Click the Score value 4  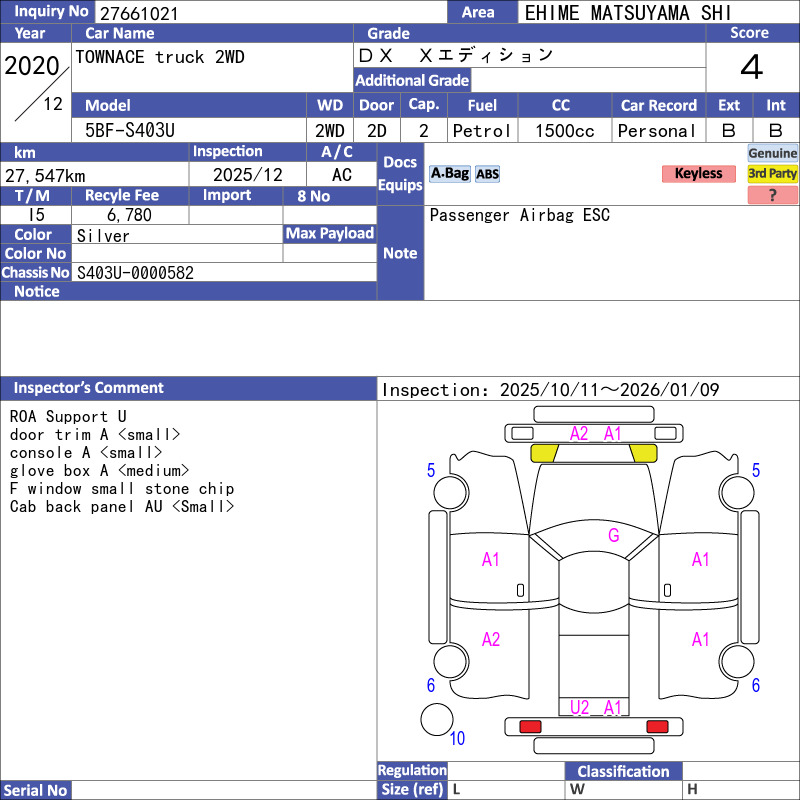point(751,68)
